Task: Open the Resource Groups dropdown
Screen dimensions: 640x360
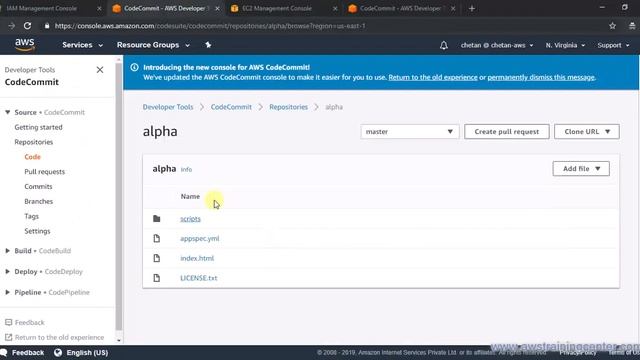Action: point(153,45)
